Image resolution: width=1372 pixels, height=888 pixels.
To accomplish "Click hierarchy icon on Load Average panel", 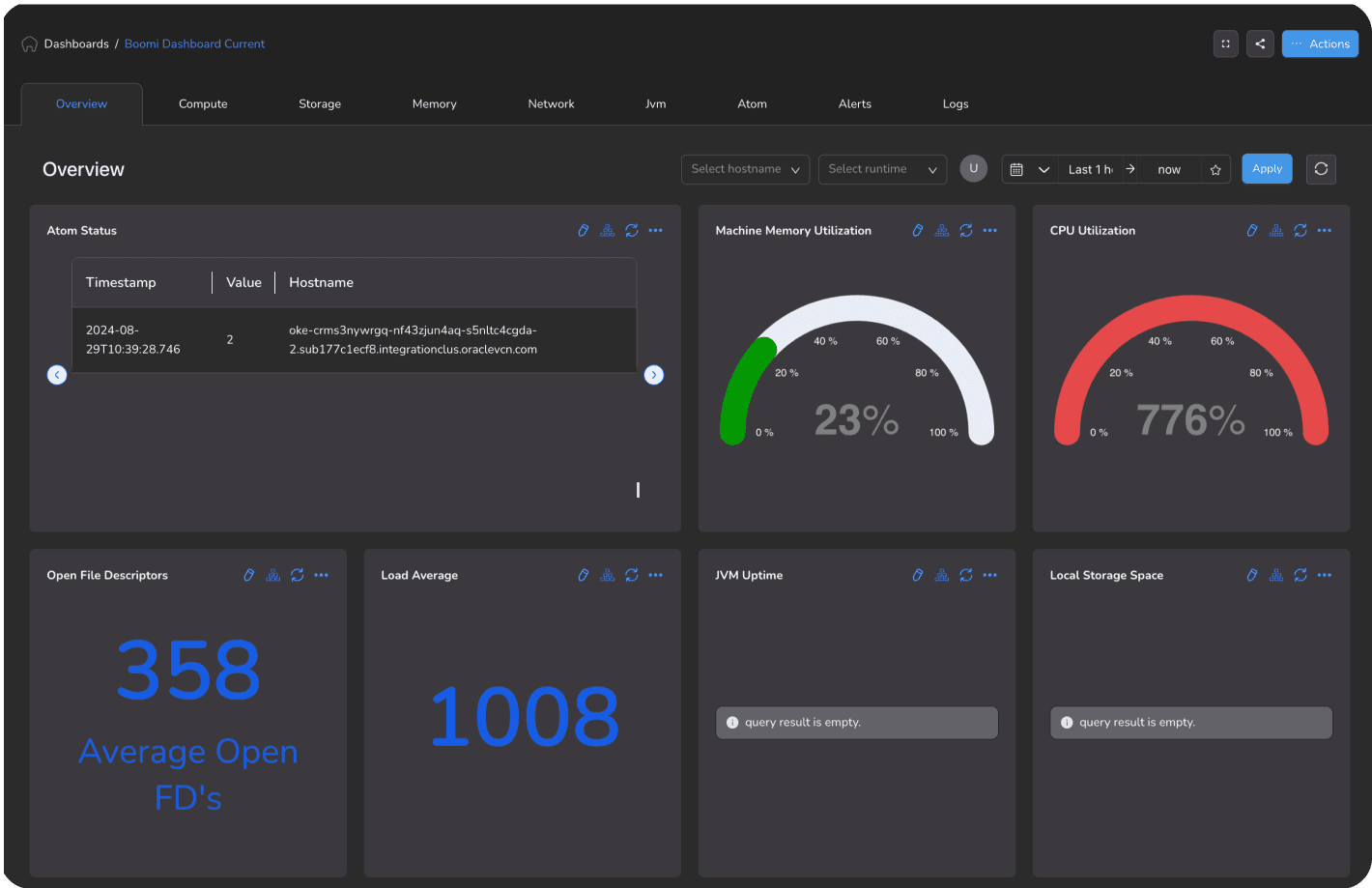I will [608, 575].
